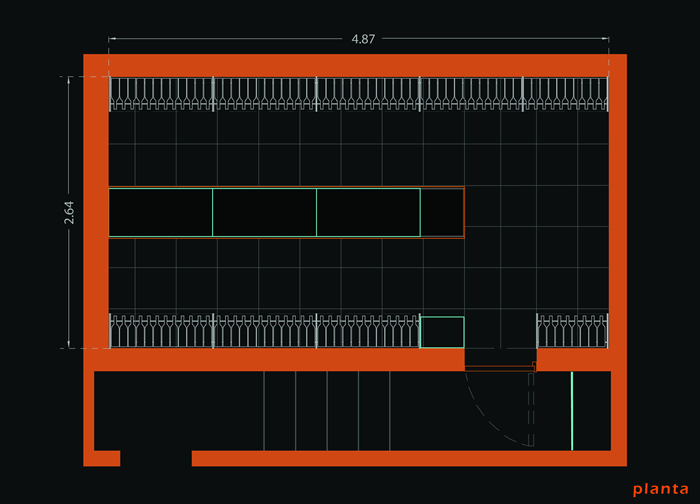The width and height of the screenshot is (700, 504).
Task: Pick the third section of central counter
Action: (368, 212)
